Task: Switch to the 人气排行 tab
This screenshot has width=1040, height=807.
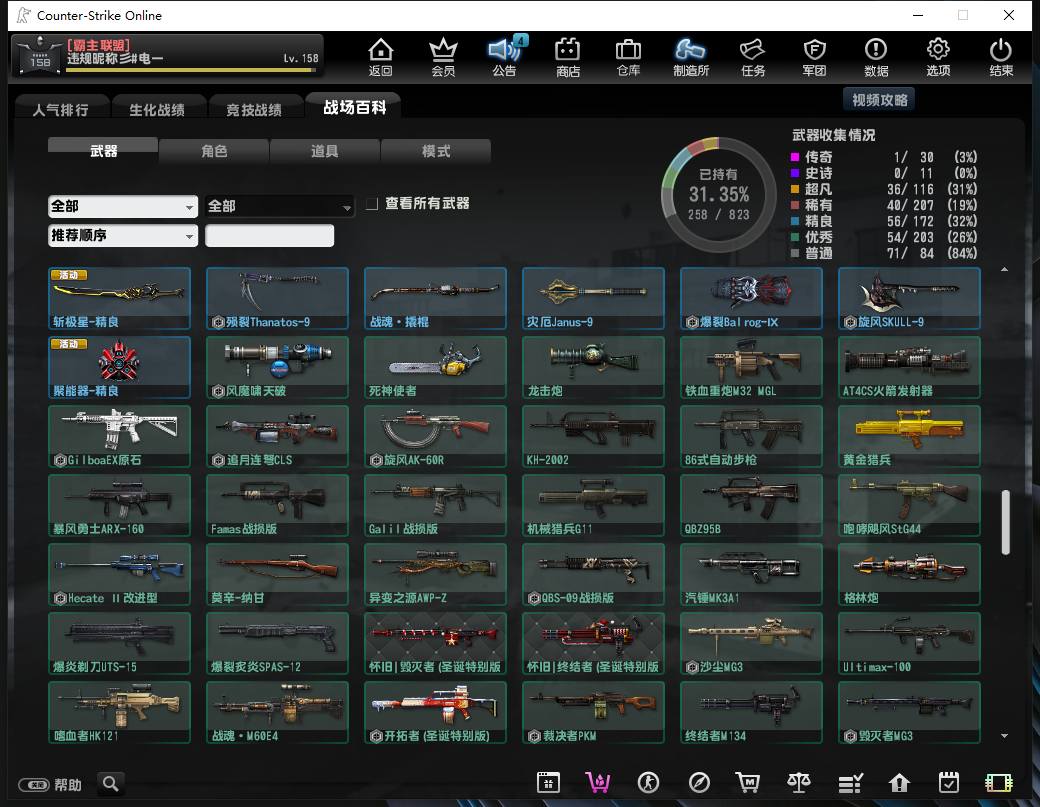Action: click(x=61, y=109)
